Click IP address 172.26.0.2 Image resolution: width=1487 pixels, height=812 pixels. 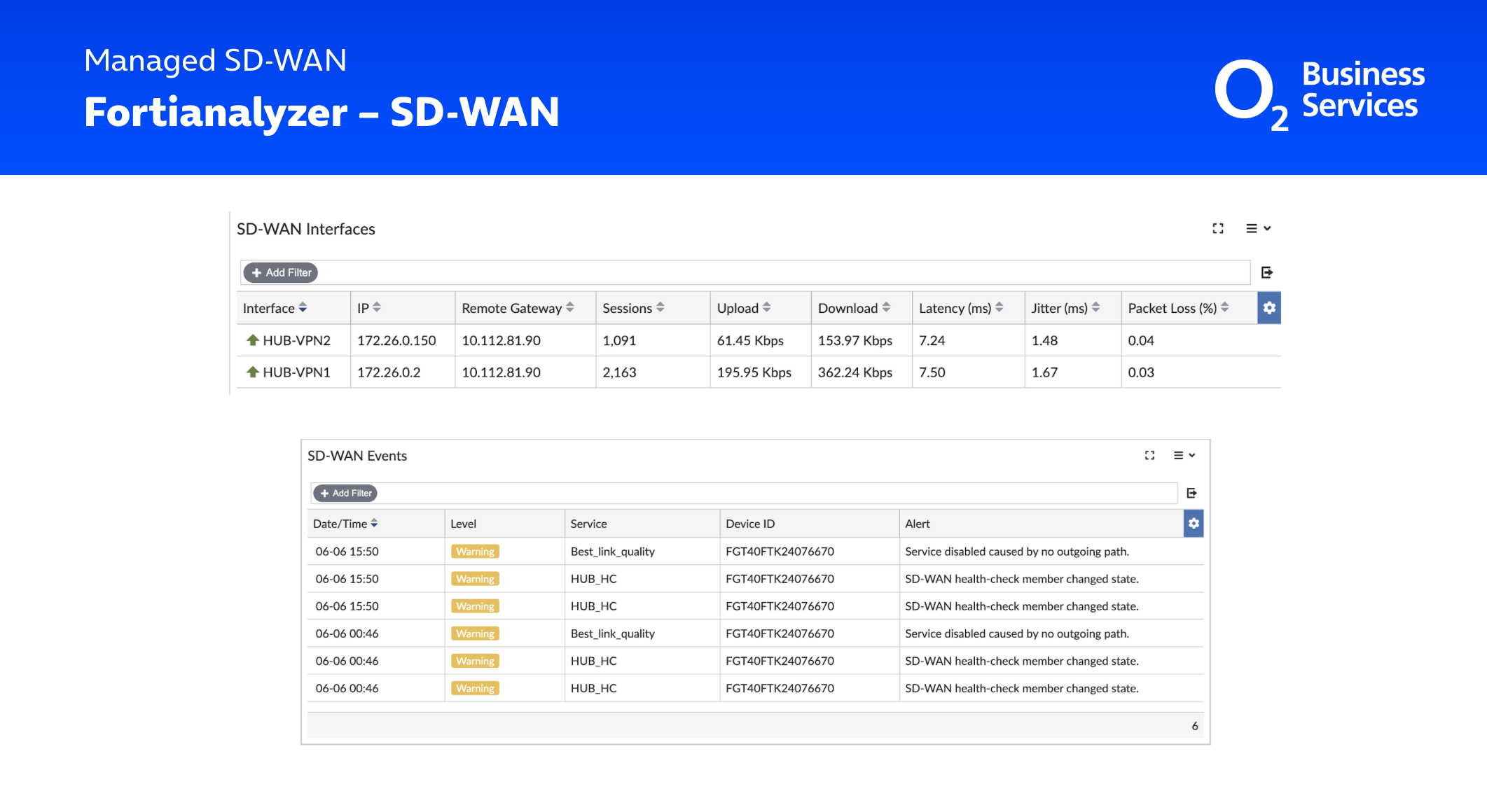point(389,372)
